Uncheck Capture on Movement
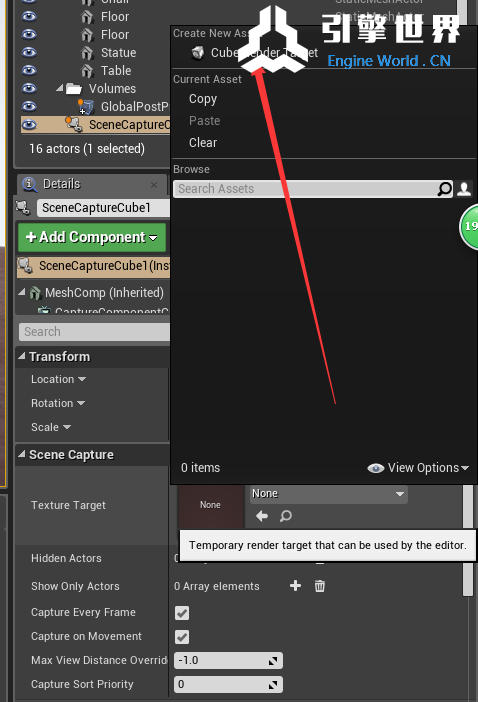The height and width of the screenshot is (702, 478). click(x=182, y=637)
